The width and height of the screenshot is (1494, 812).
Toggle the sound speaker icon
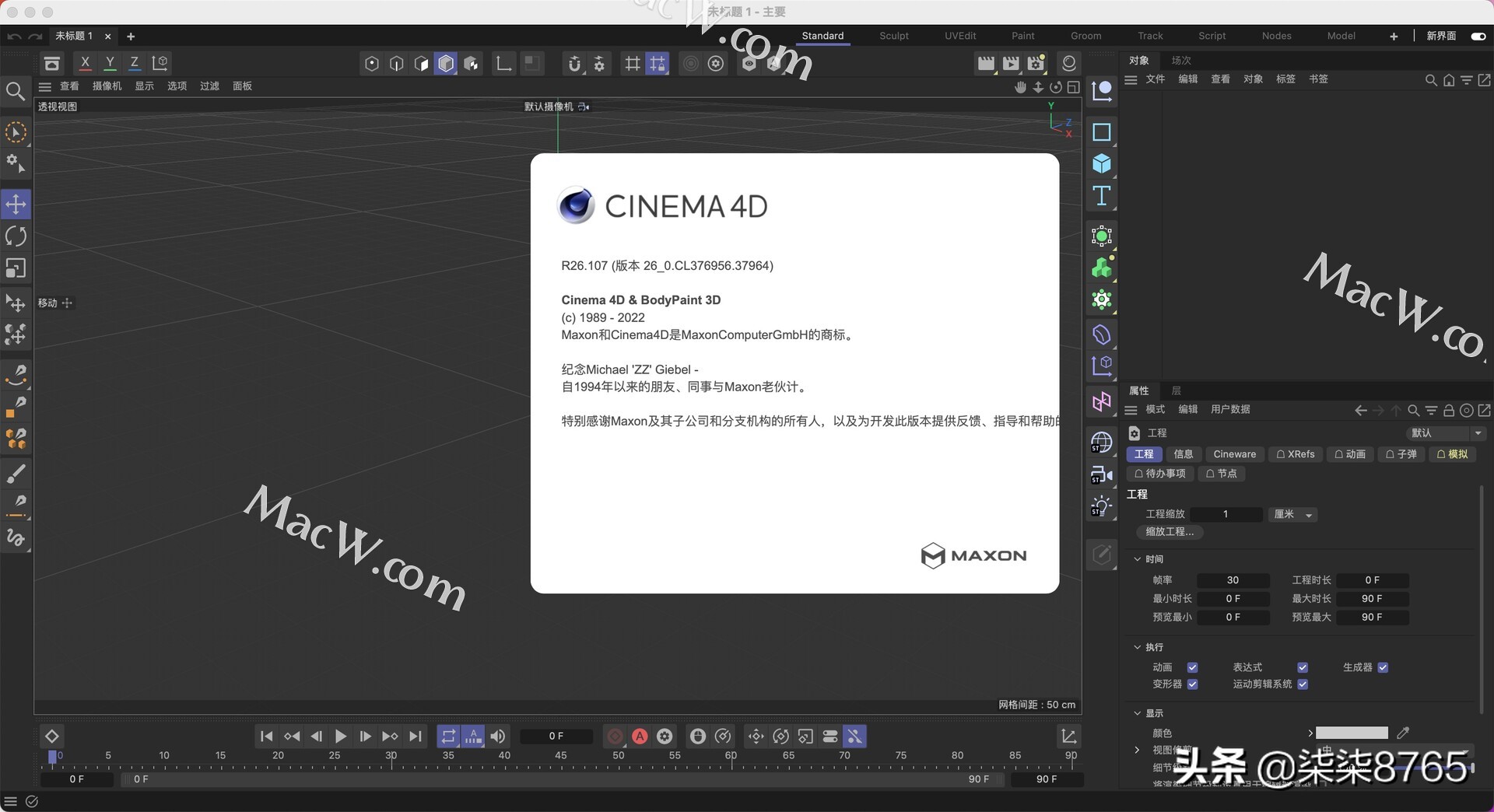(498, 736)
